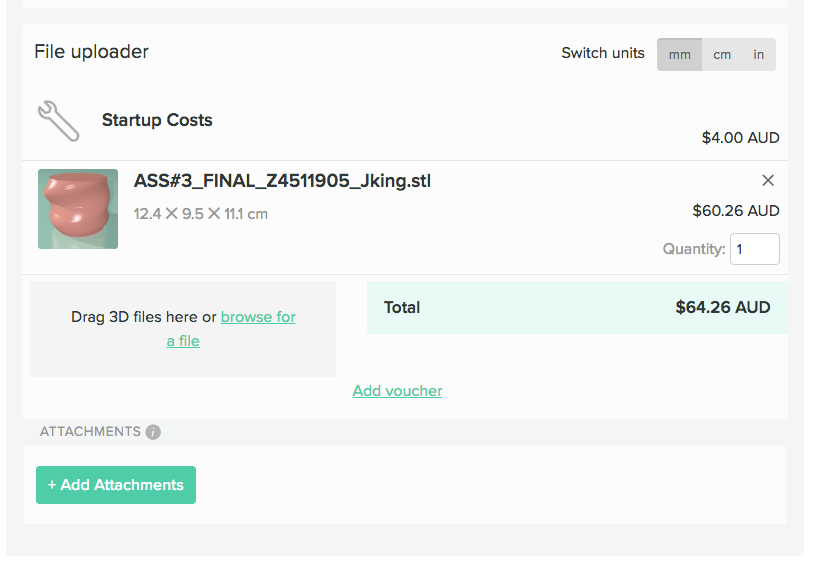
Task: Open the 3D model preview thumbnail
Action: pyautogui.click(x=78, y=209)
